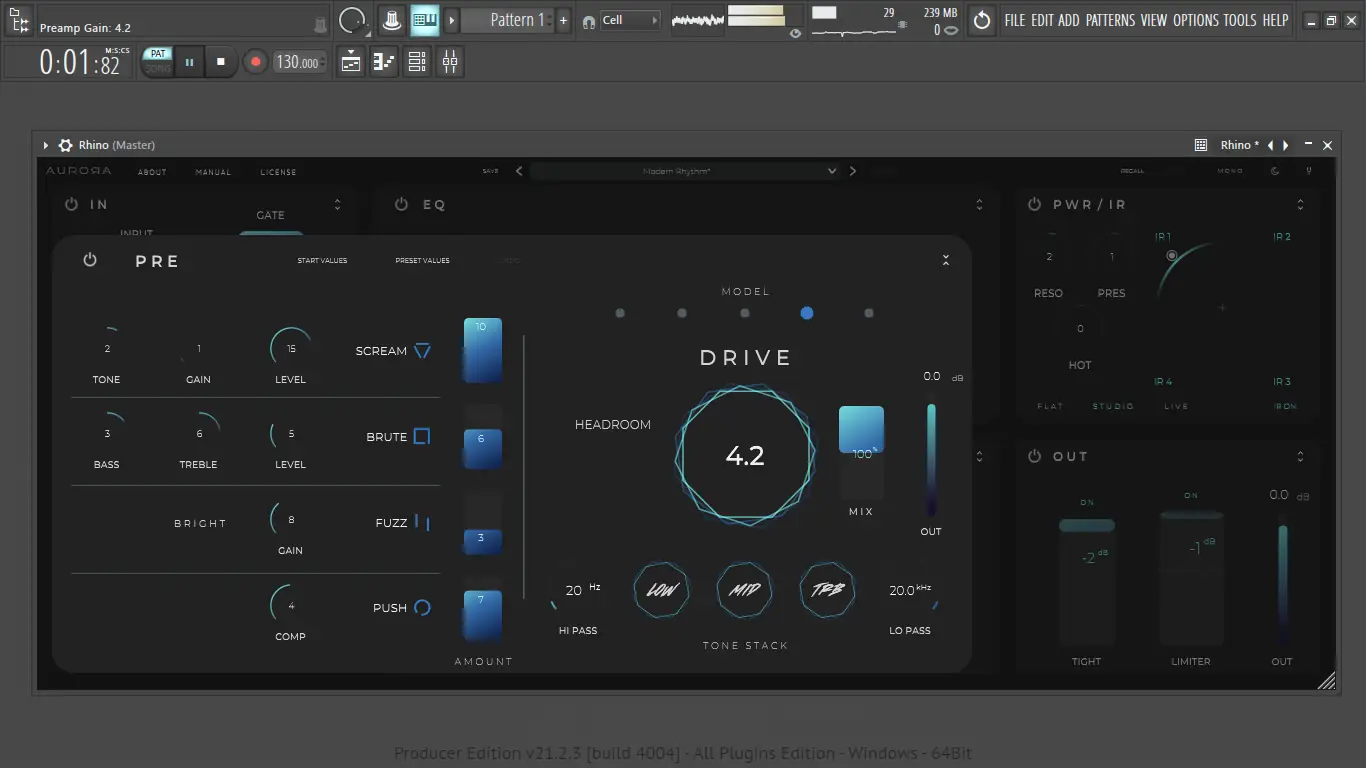Select the fourth (active) MODEL dot
This screenshot has width=1366, height=768.
click(x=806, y=313)
